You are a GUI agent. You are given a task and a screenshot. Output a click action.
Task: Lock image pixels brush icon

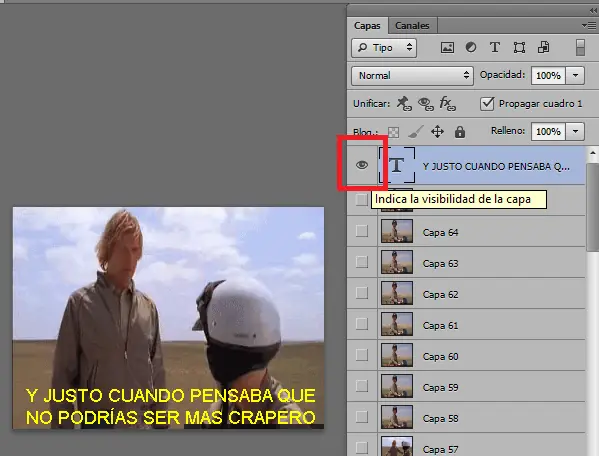pos(416,132)
